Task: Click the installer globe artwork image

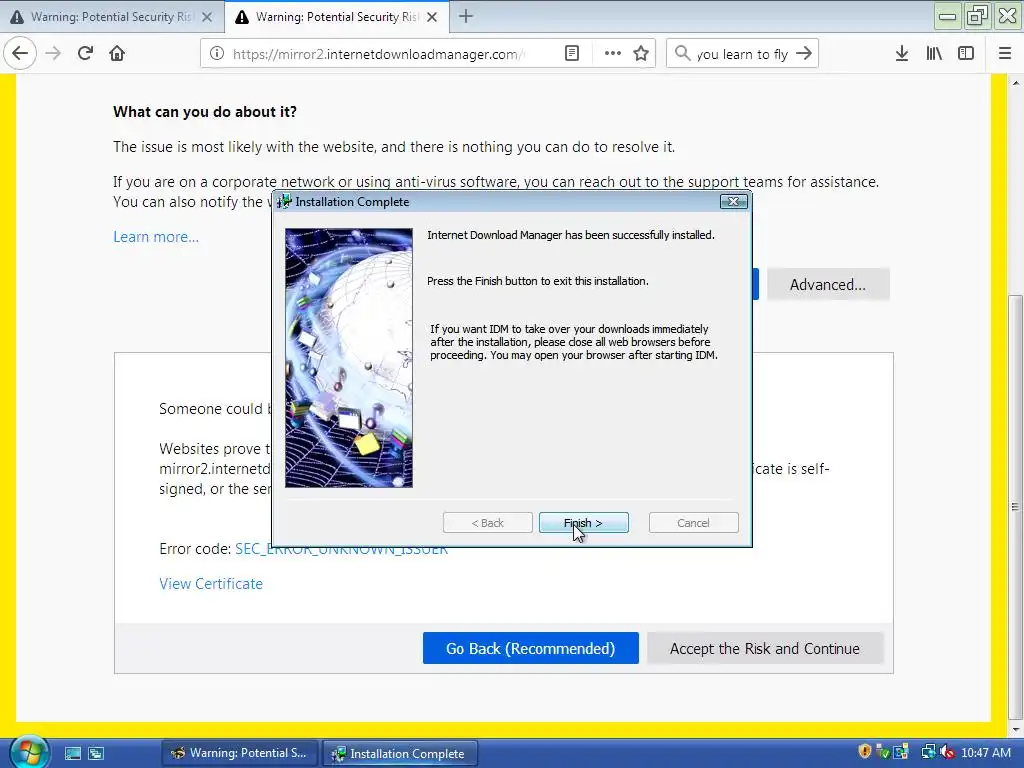Action: 349,357
